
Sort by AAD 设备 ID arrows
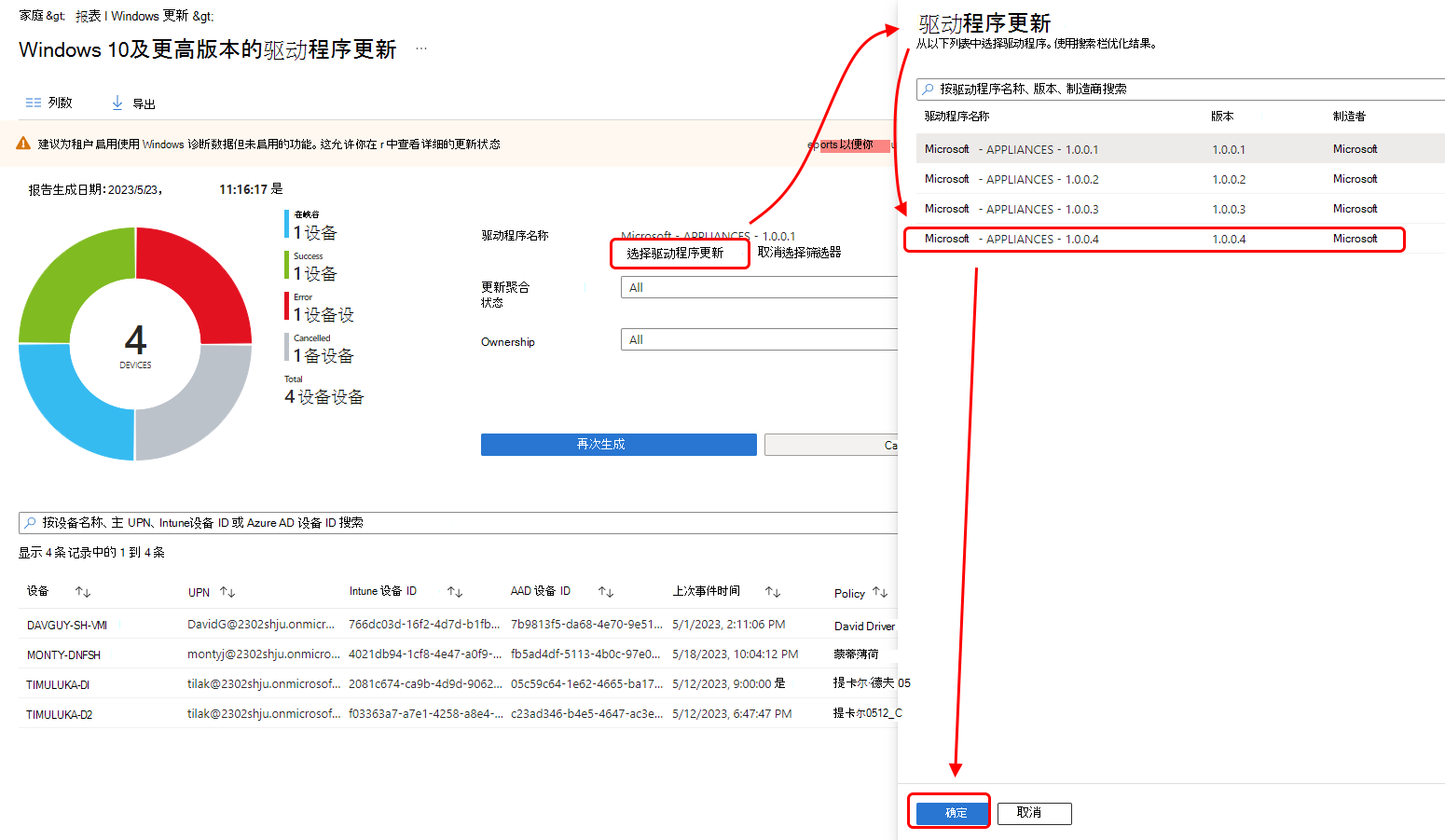(x=606, y=592)
